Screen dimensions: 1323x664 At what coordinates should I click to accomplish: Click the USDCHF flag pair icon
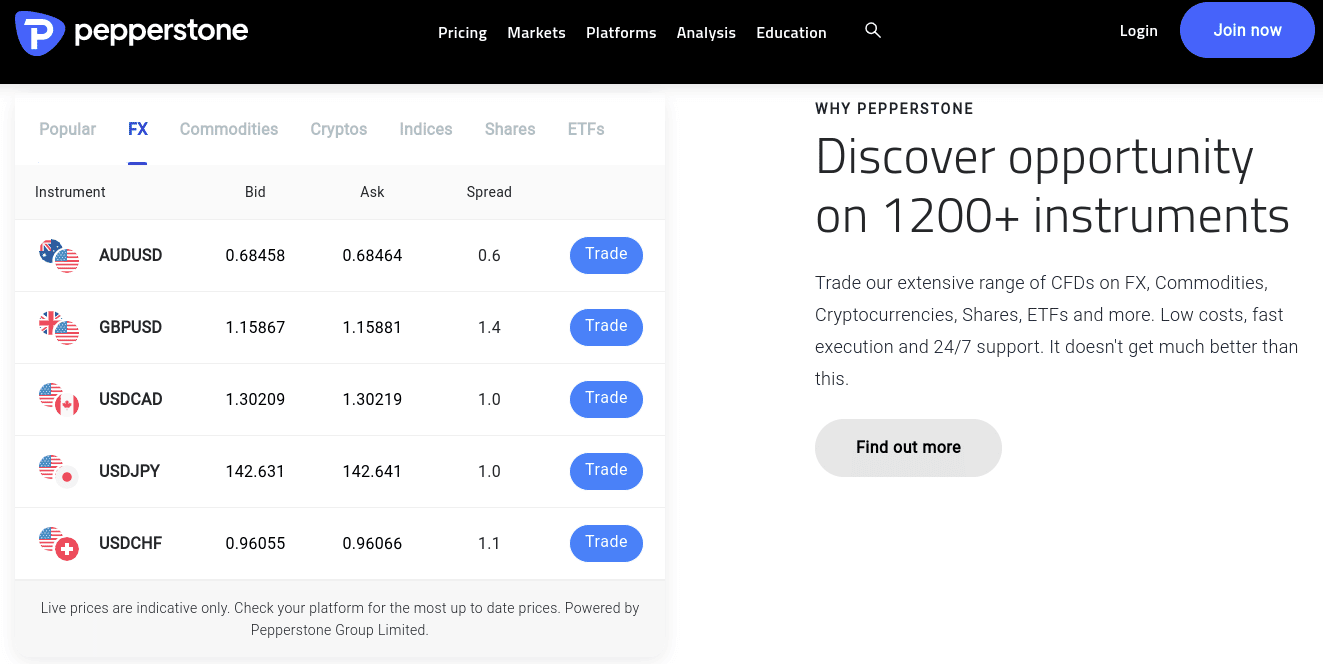[59, 544]
